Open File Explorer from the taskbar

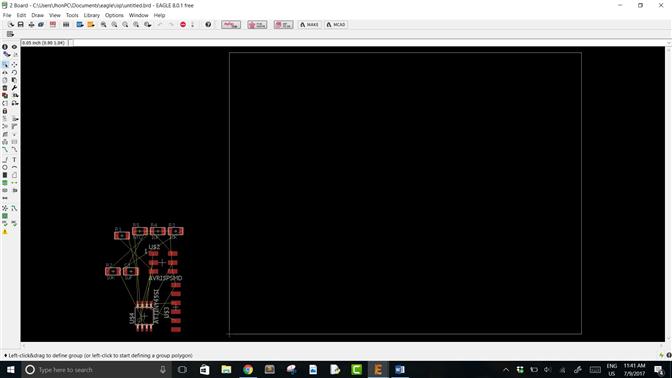226,369
